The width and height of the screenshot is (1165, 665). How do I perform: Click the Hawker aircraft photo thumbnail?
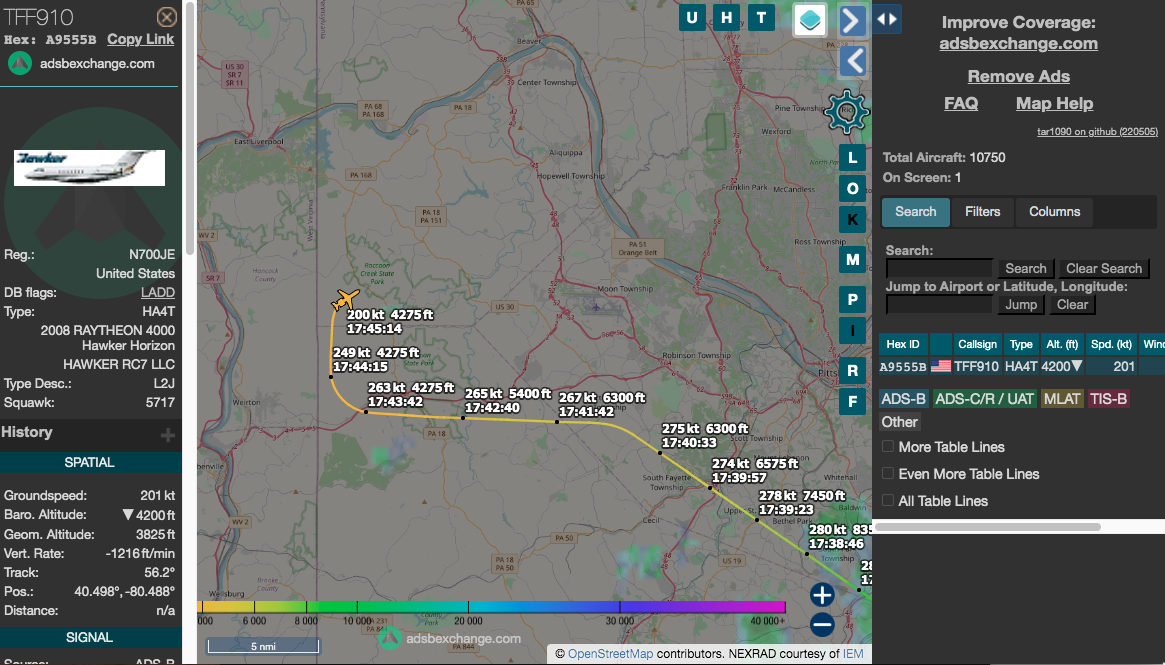(89, 167)
